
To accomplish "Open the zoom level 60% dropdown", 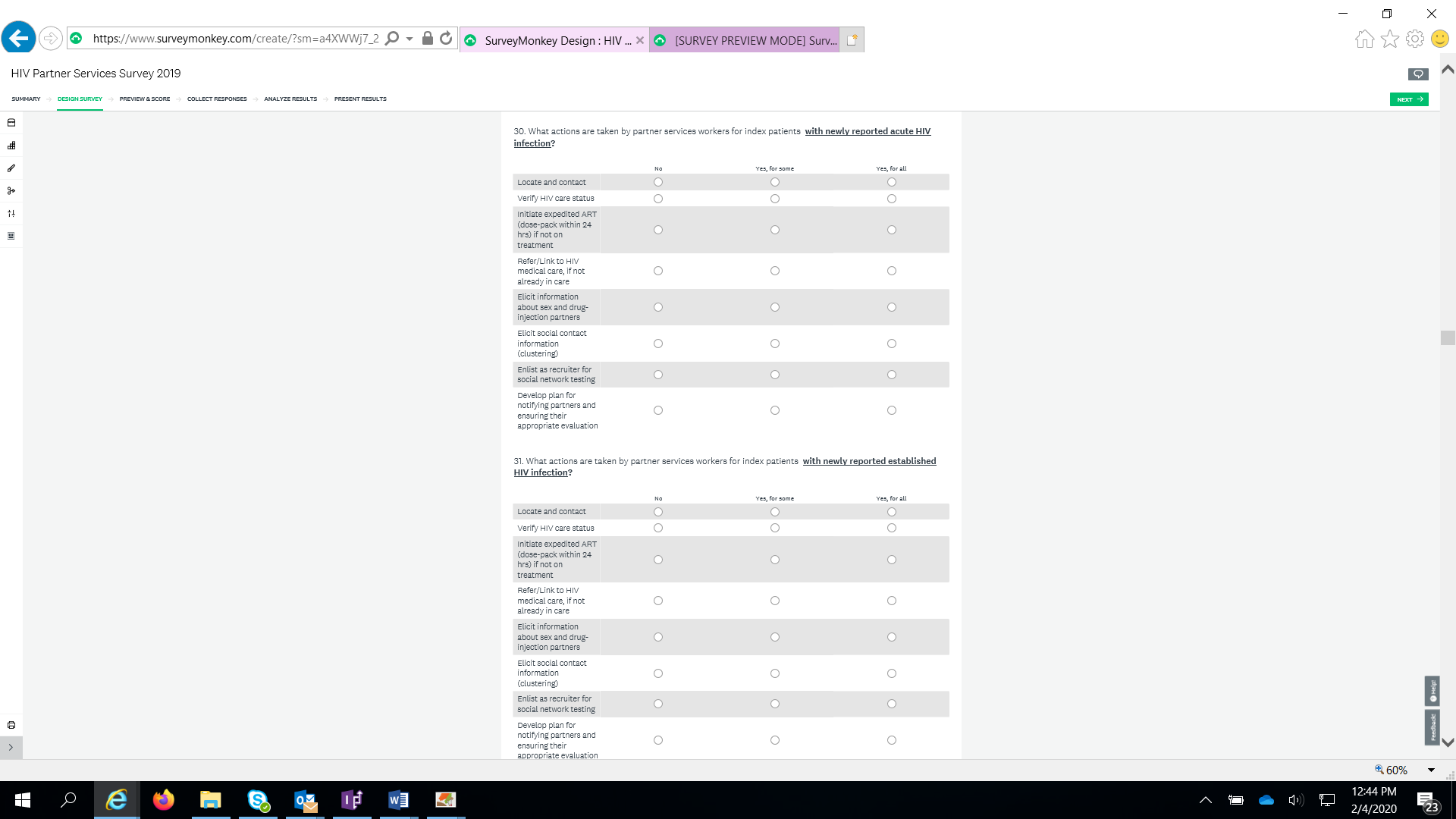I will click(1431, 770).
